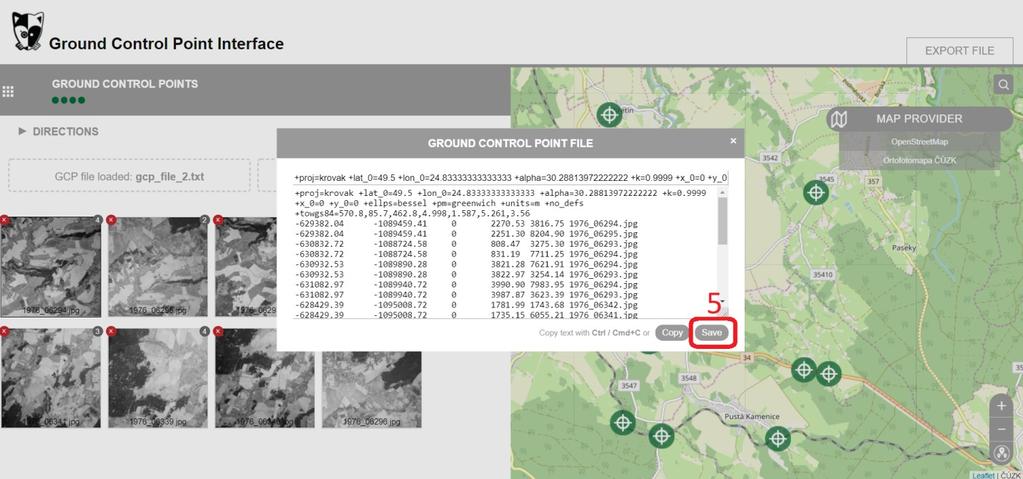
Task: Click the row ending 3822.97 3254.14 1976_06293.jpg
Action: (x=466, y=274)
